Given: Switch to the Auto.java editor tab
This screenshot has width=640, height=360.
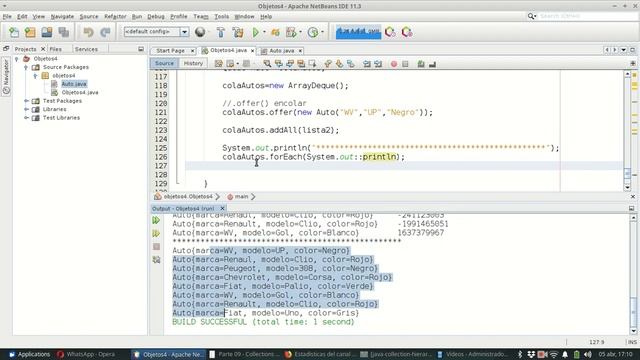Looking at the screenshot, I should tap(281, 51).
